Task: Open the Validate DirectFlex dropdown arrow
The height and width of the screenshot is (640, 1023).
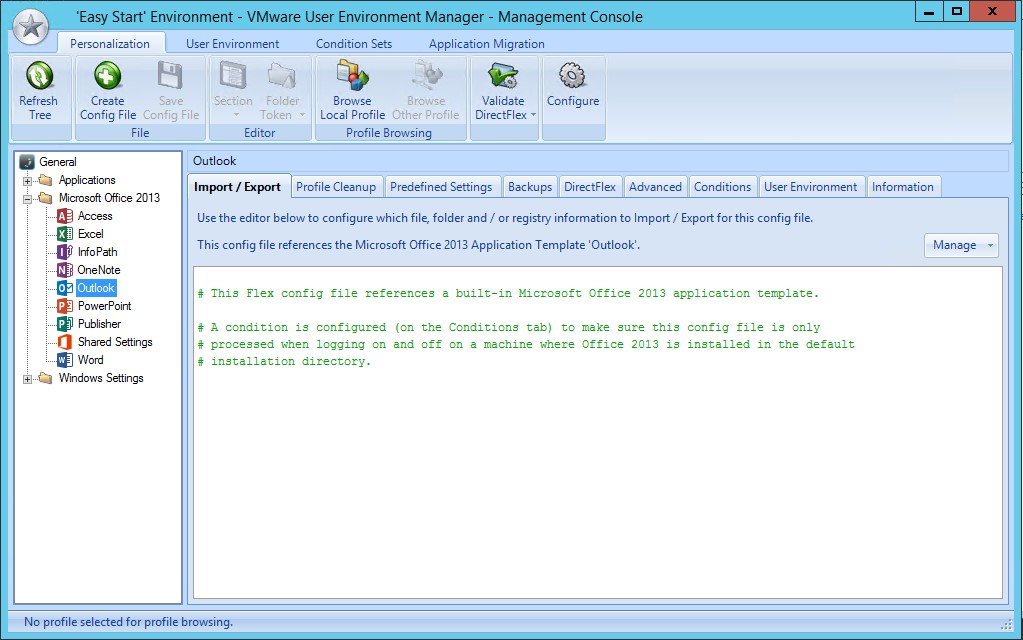Action: pos(533,115)
